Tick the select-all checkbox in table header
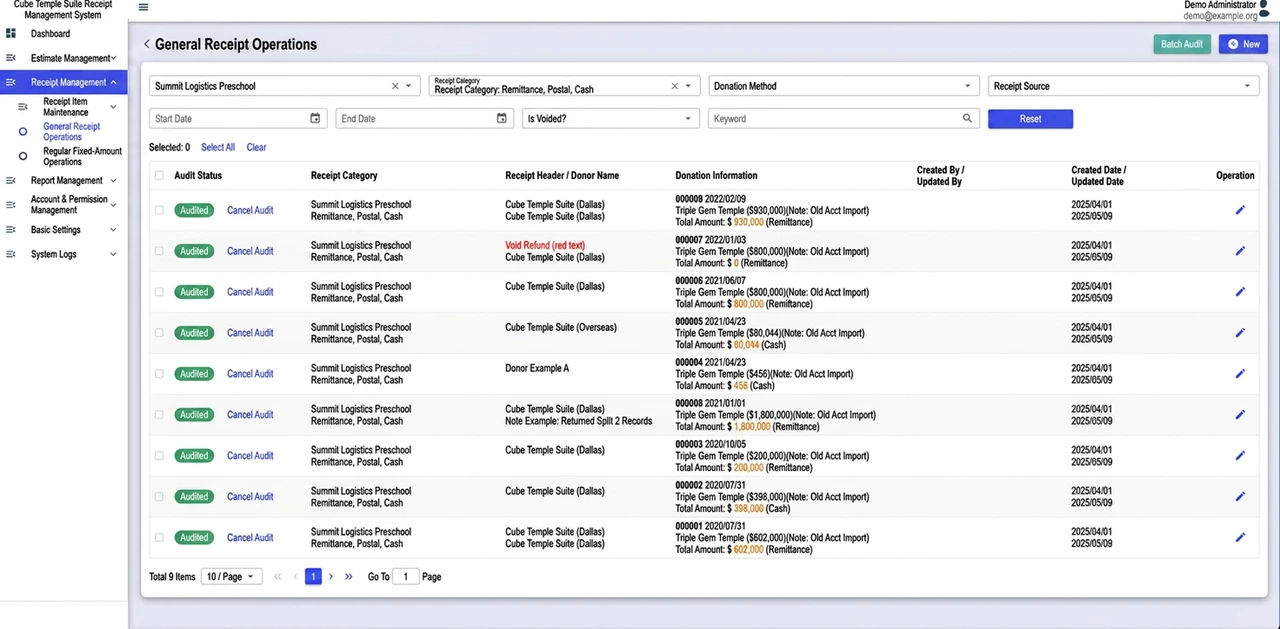The image size is (1280, 629). coord(159,175)
